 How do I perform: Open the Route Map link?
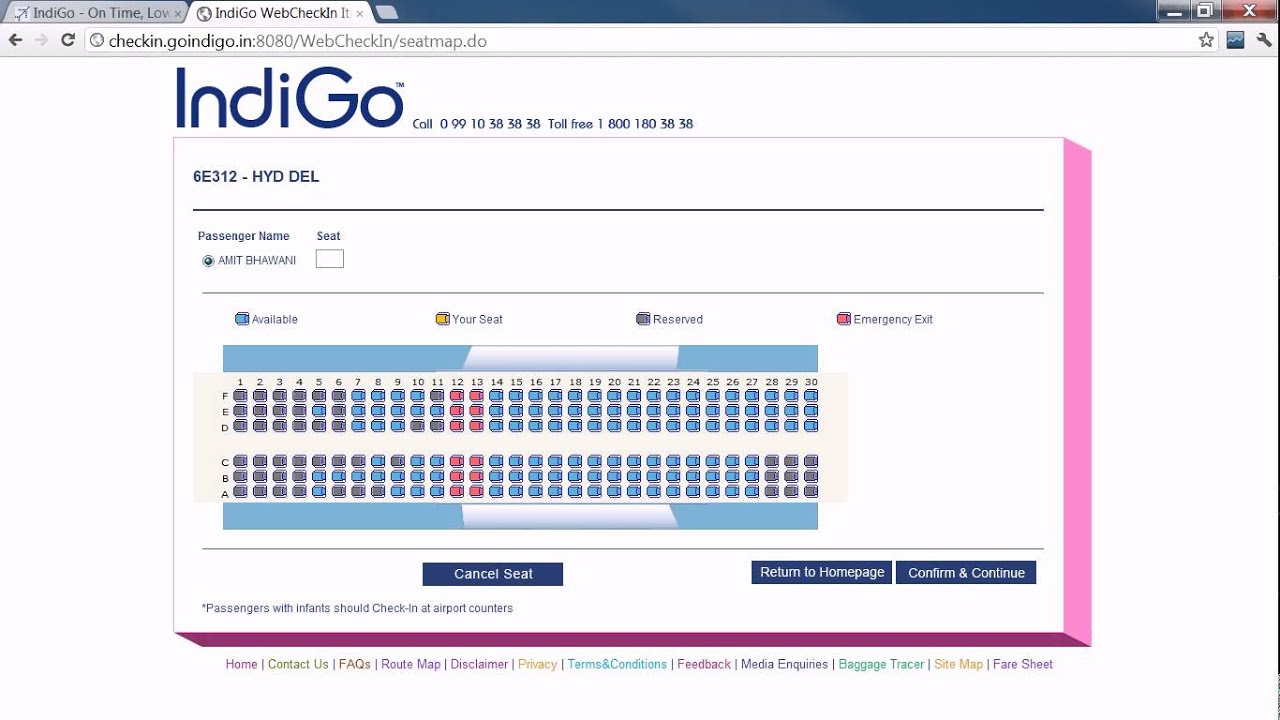(411, 664)
